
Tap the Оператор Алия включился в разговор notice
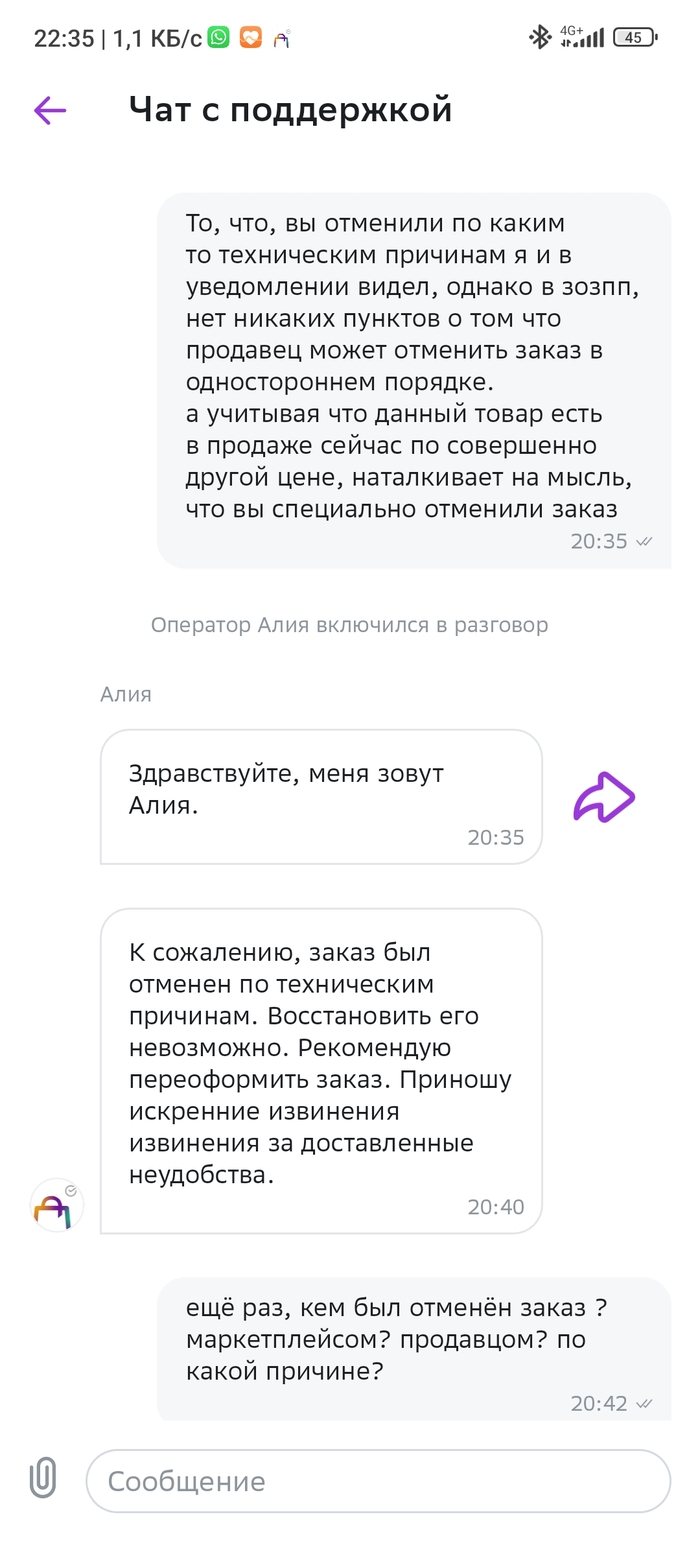349,625
